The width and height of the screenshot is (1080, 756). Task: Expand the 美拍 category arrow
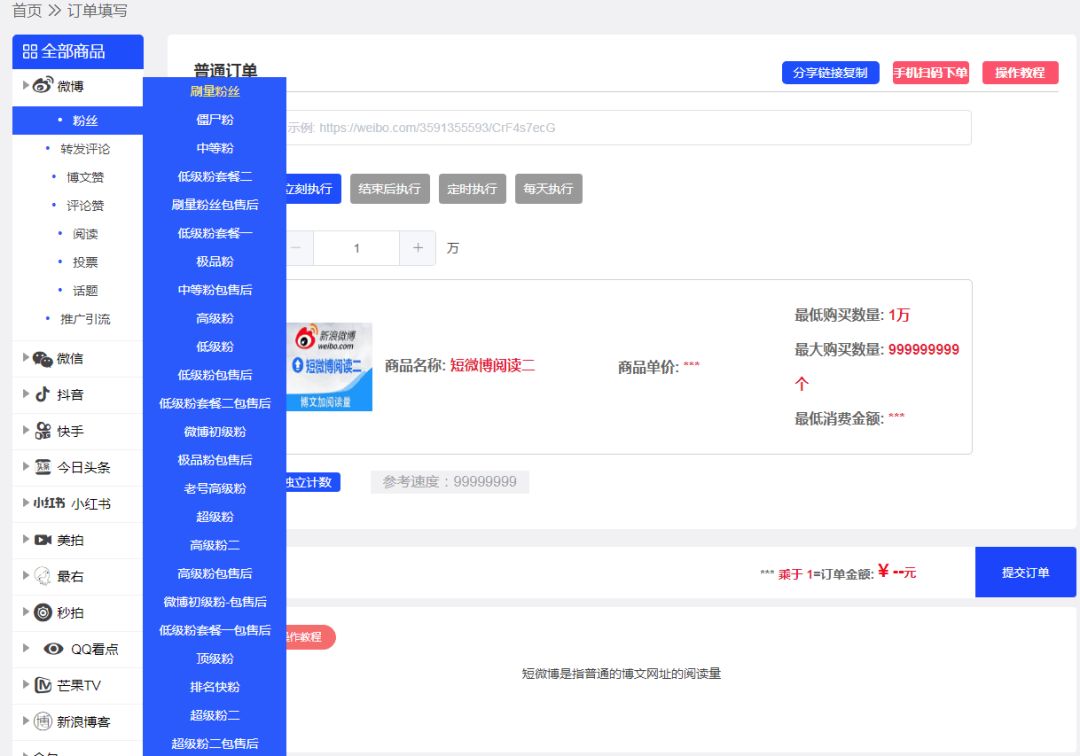(25, 539)
